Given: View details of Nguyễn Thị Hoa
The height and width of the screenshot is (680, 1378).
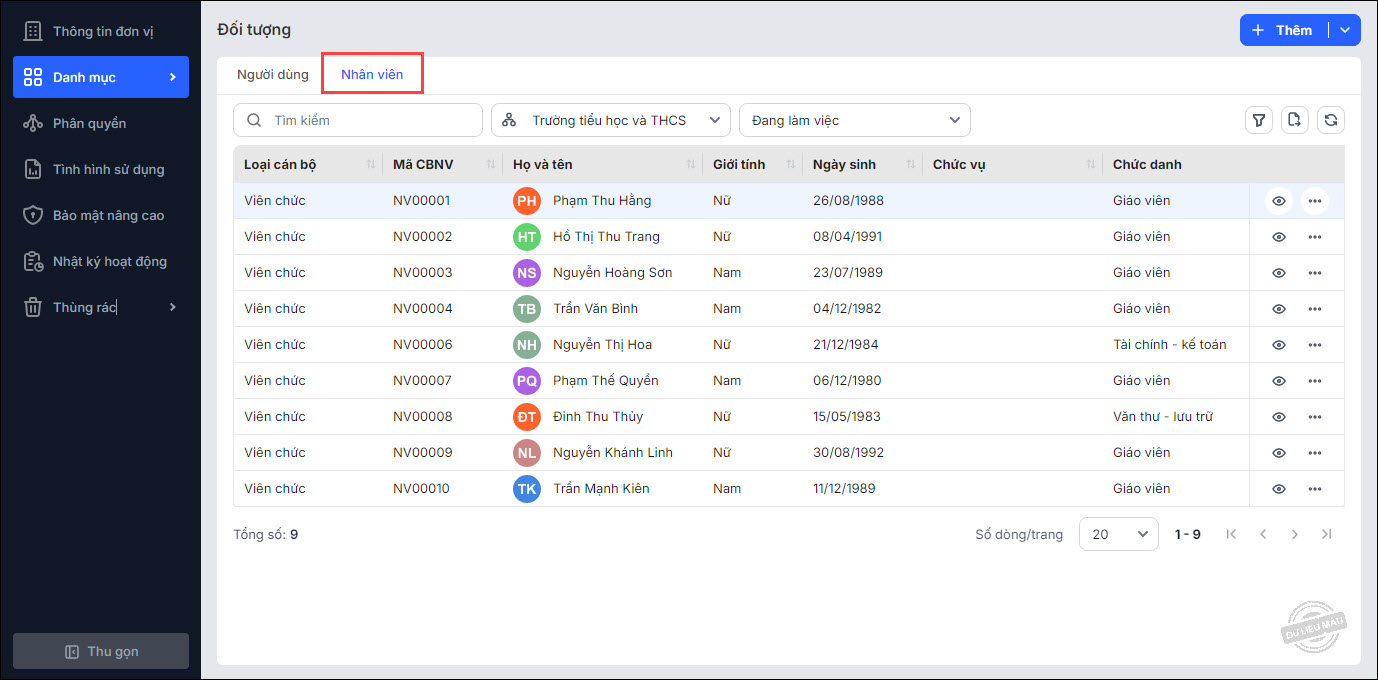Looking at the screenshot, I should 1278,345.
